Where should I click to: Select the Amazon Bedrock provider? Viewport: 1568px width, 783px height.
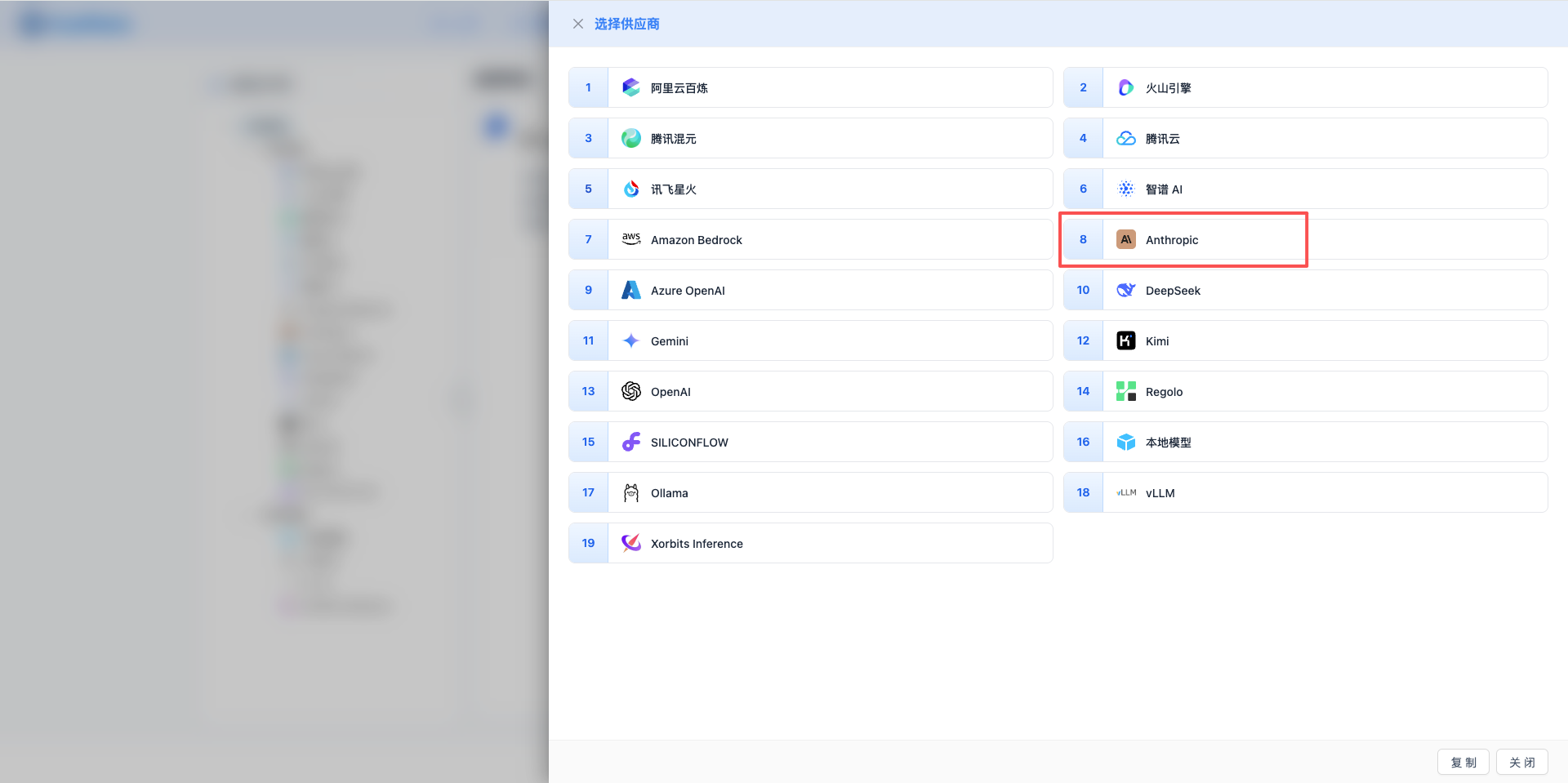pos(696,240)
